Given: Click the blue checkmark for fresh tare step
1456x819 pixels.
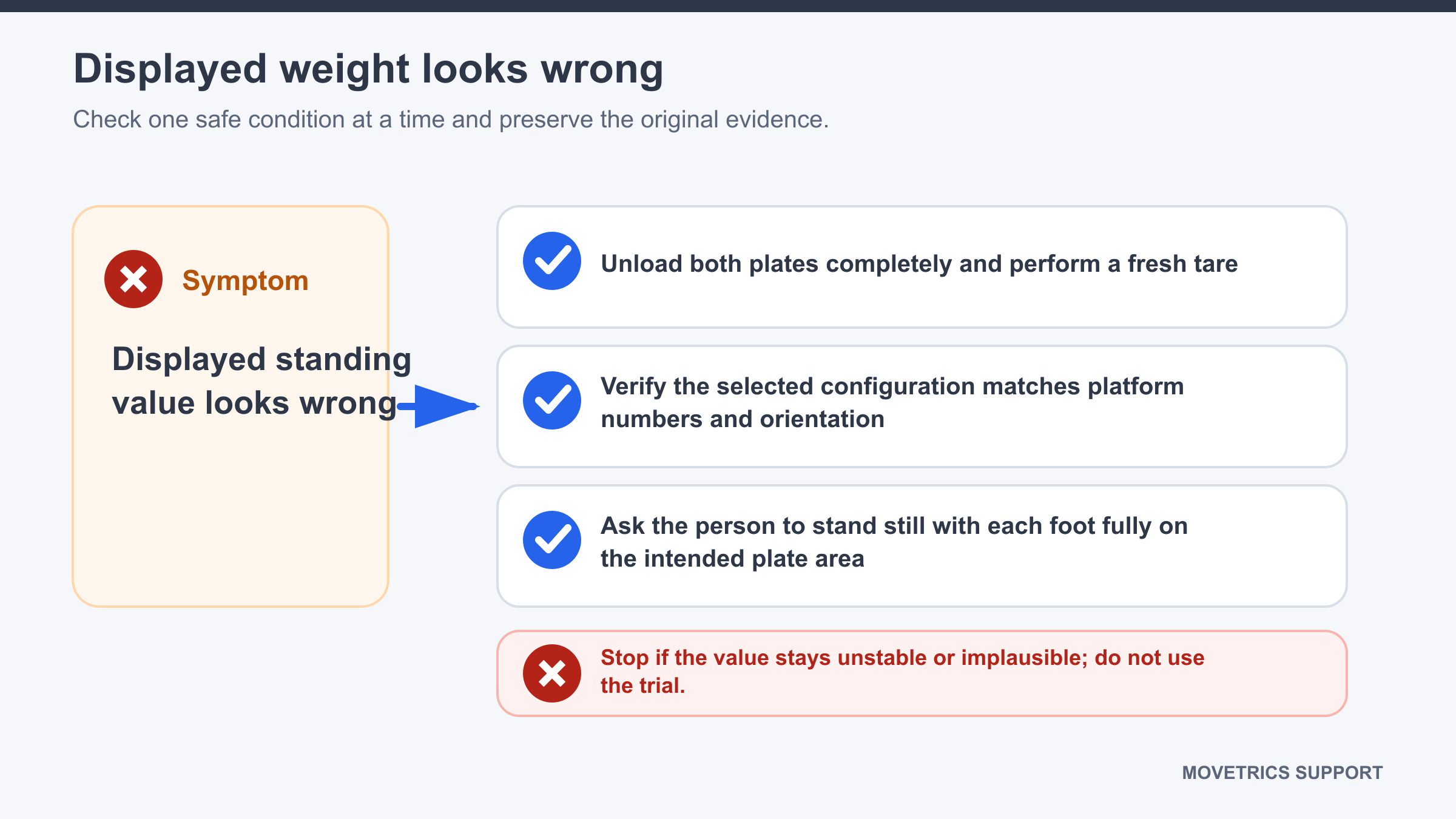Looking at the screenshot, I should (x=552, y=261).
